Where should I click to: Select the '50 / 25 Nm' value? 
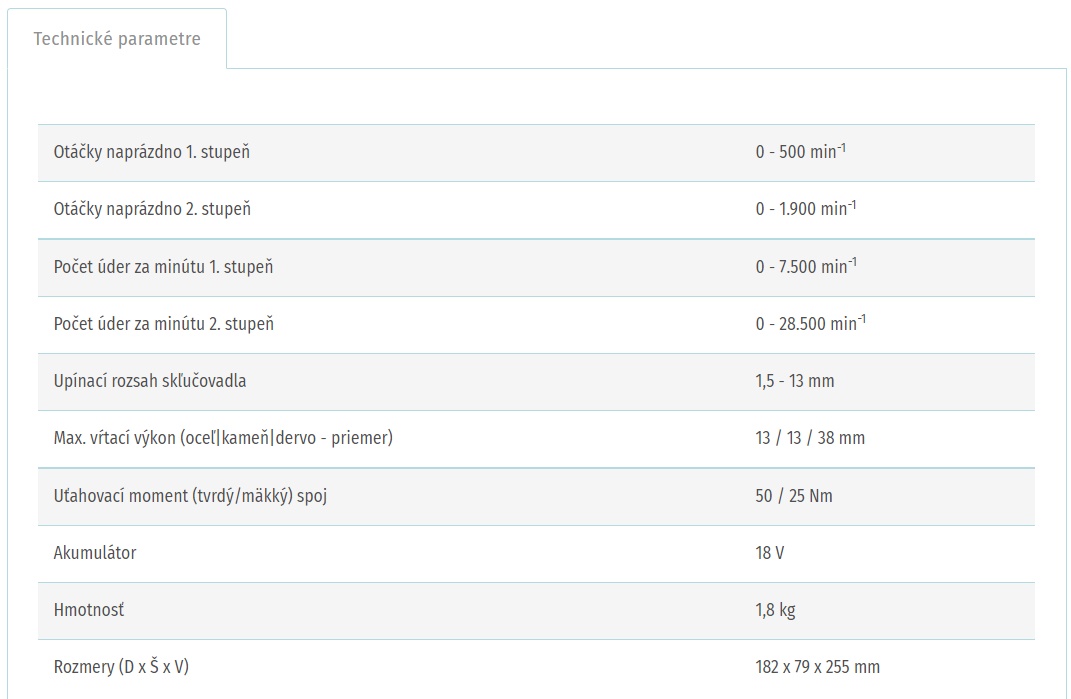[x=794, y=496]
